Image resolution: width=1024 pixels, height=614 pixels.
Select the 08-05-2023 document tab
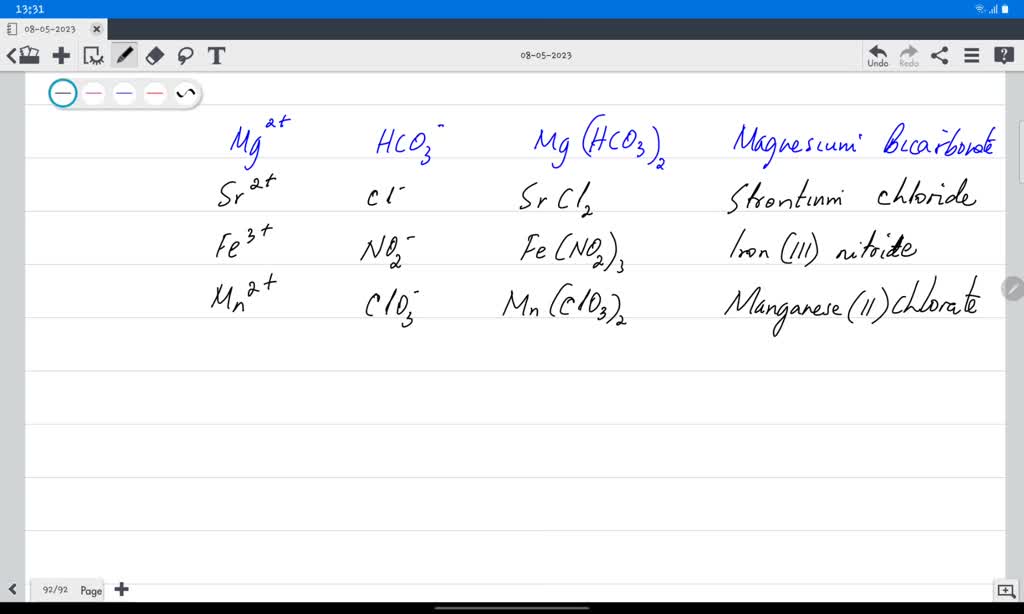[50, 29]
